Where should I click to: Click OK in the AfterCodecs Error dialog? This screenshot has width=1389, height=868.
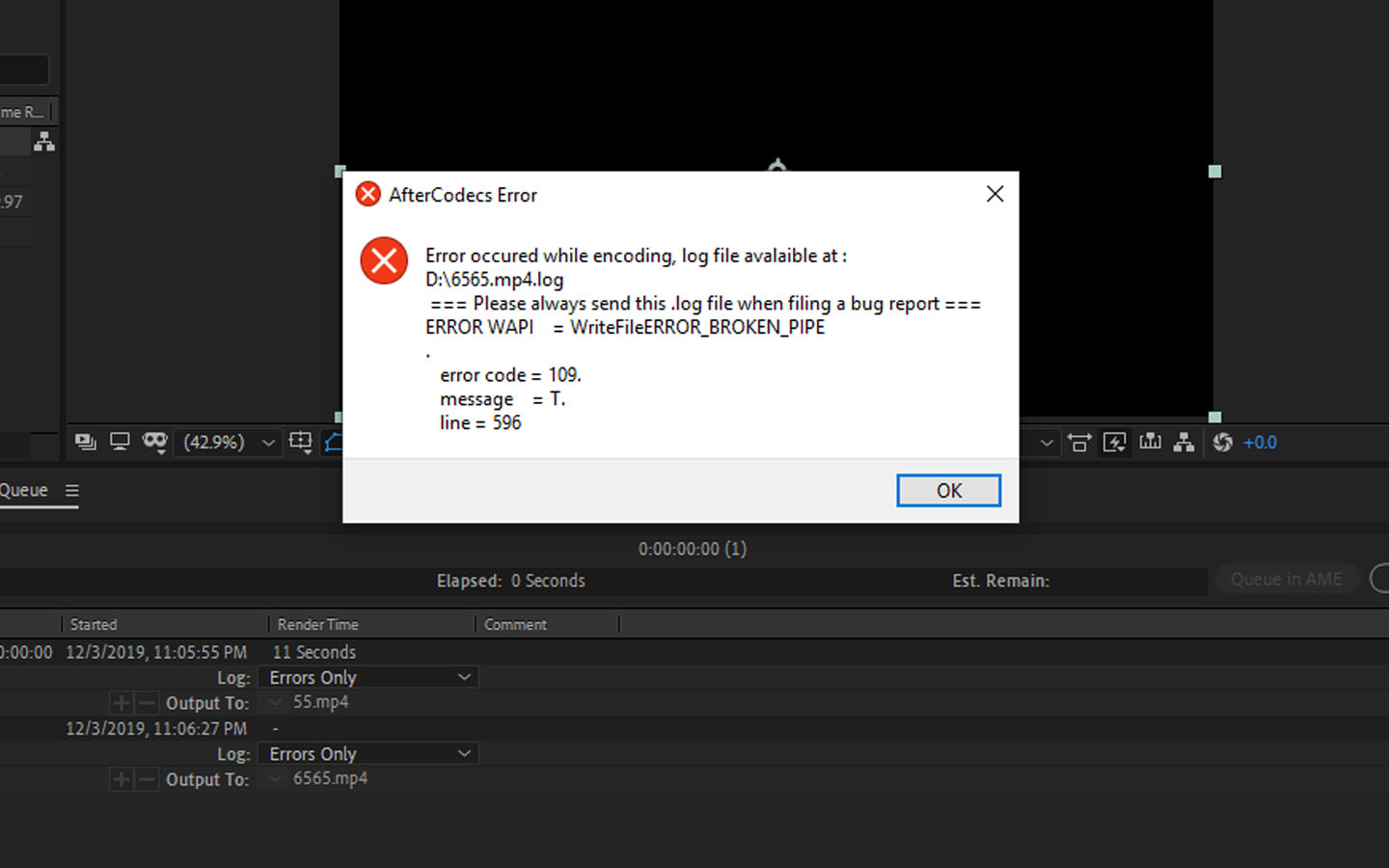948,490
